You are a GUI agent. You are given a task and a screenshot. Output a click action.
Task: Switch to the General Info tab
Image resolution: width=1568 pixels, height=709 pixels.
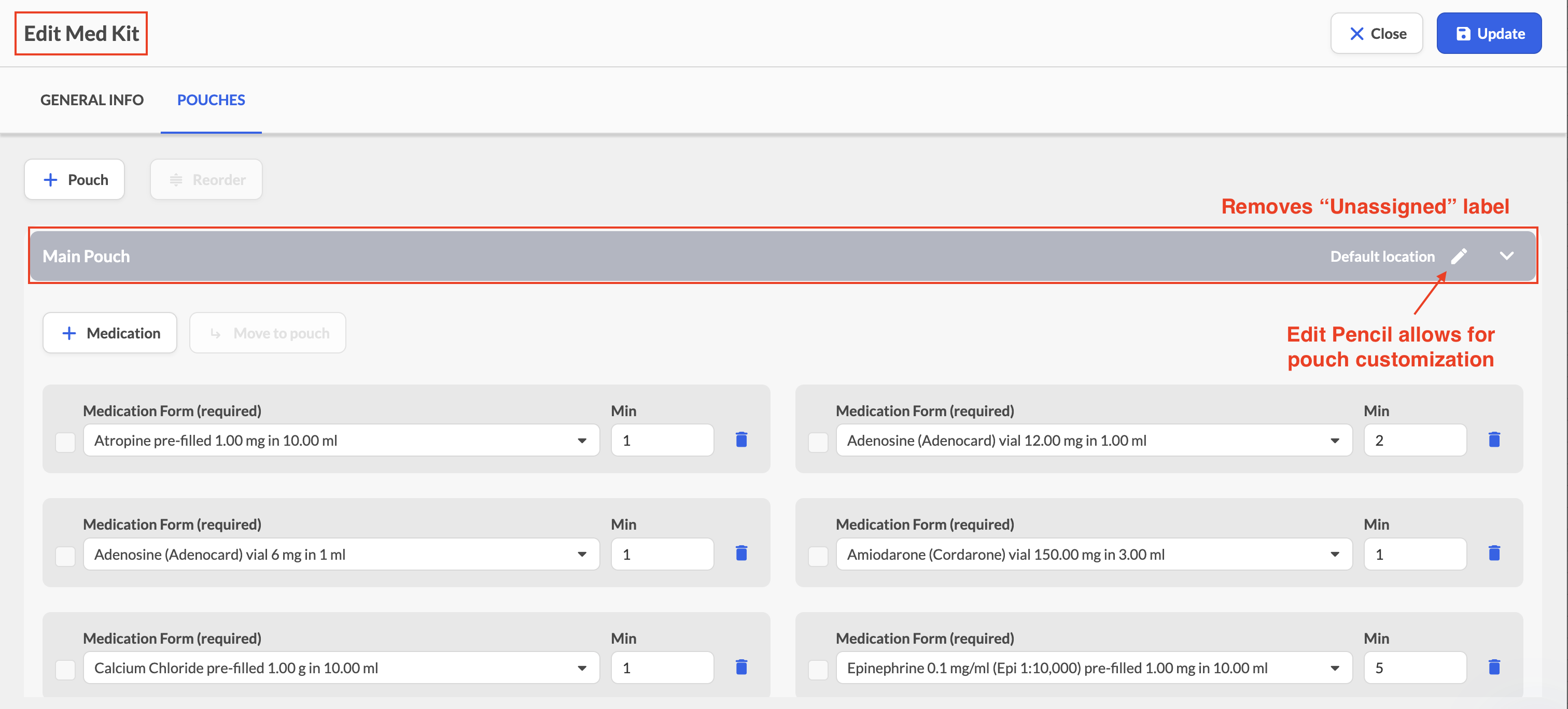[x=92, y=100]
